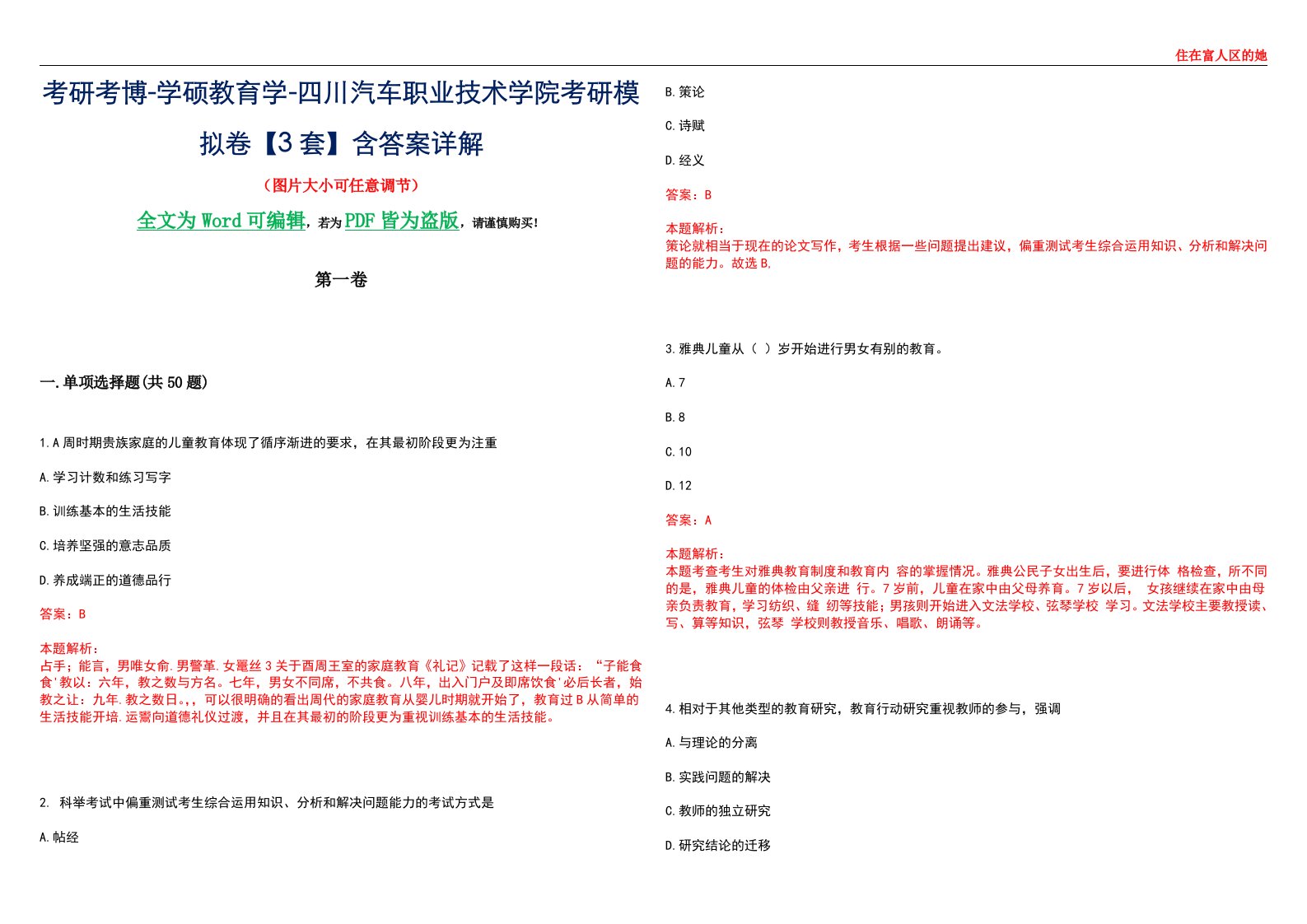1307x924 pixels.
Task: Click the header text 住在富人区的她
Action: (x=1221, y=55)
